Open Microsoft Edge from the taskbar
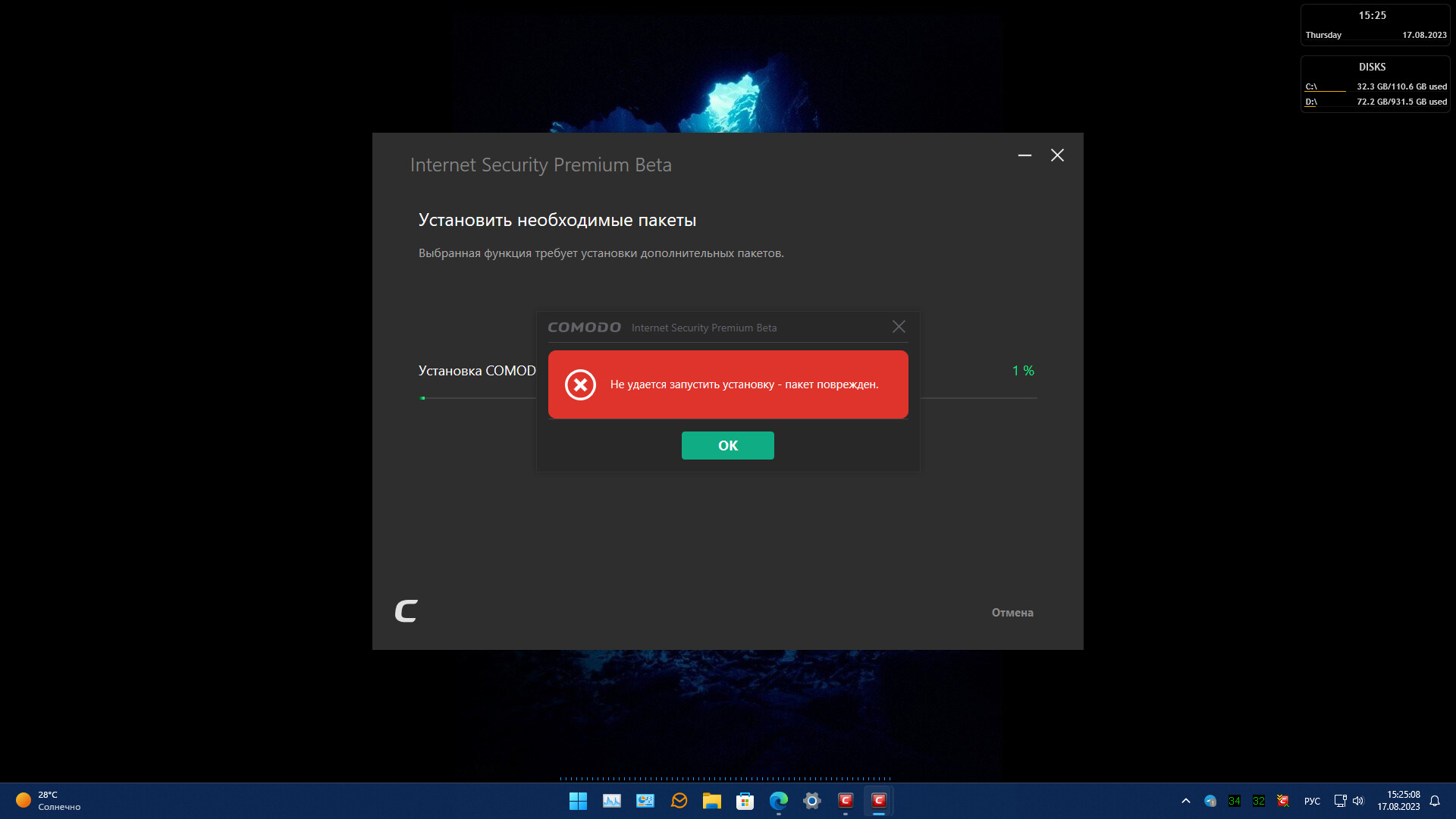This screenshot has width=1456, height=819. click(x=779, y=801)
